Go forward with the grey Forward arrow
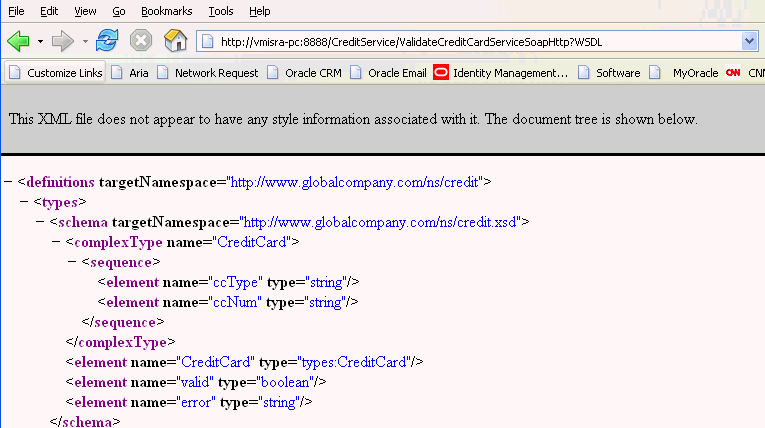 pos(62,41)
